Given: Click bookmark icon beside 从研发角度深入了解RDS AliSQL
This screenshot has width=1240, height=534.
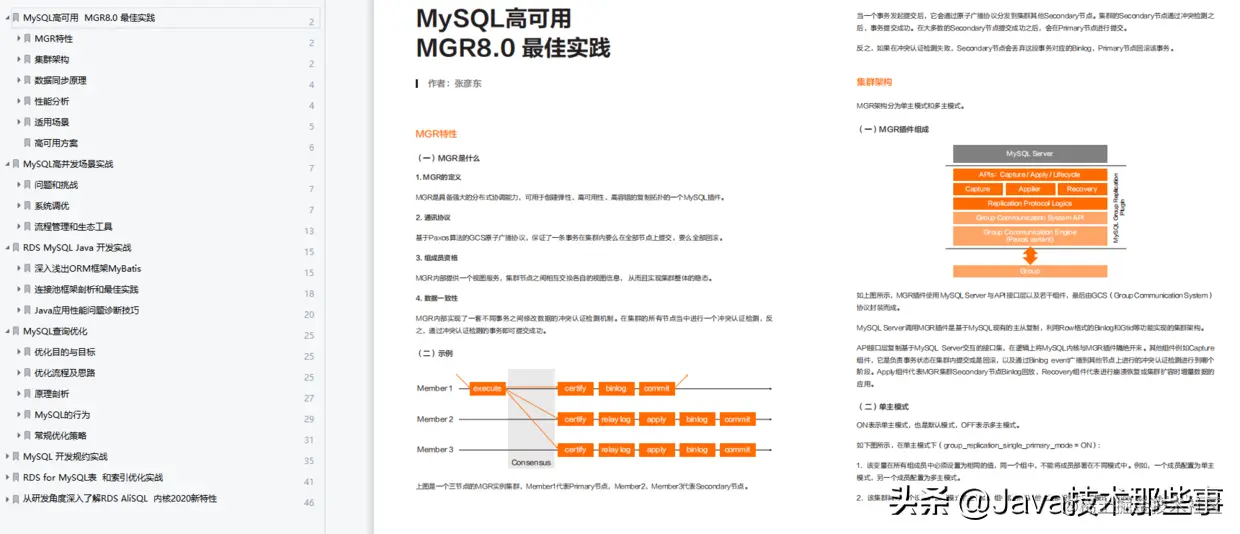Looking at the screenshot, I should tap(17, 499).
